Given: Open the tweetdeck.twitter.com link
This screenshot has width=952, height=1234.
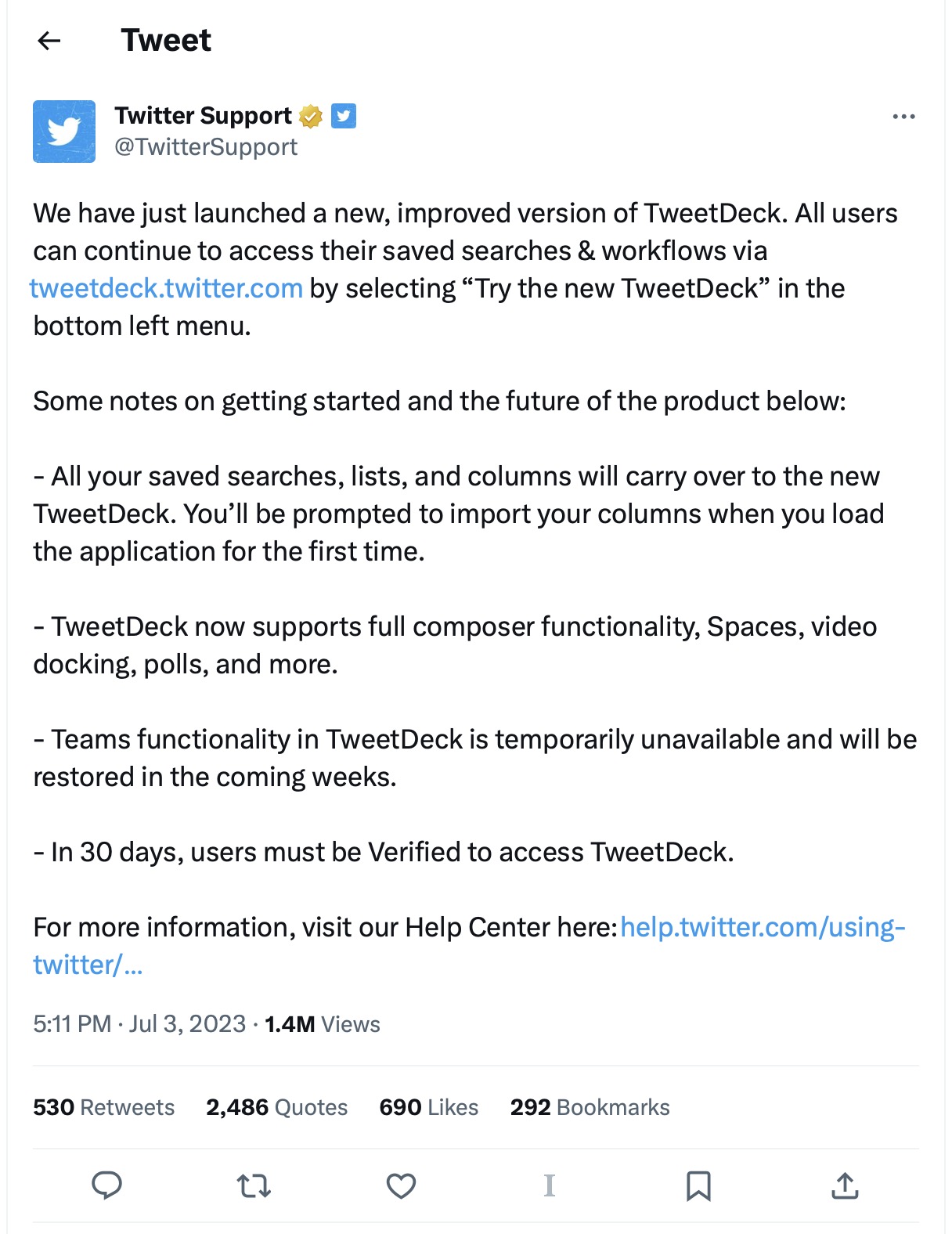Looking at the screenshot, I should click(166, 288).
